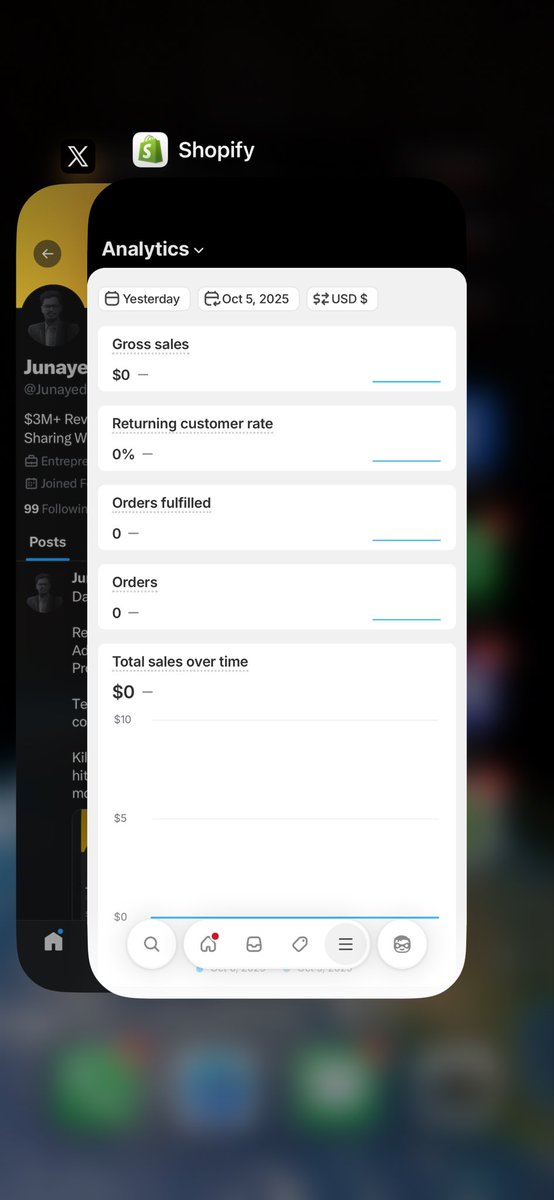The image size is (554, 1200).
Task: Open the hamburger menu in bottom bar
Action: click(346, 944)
